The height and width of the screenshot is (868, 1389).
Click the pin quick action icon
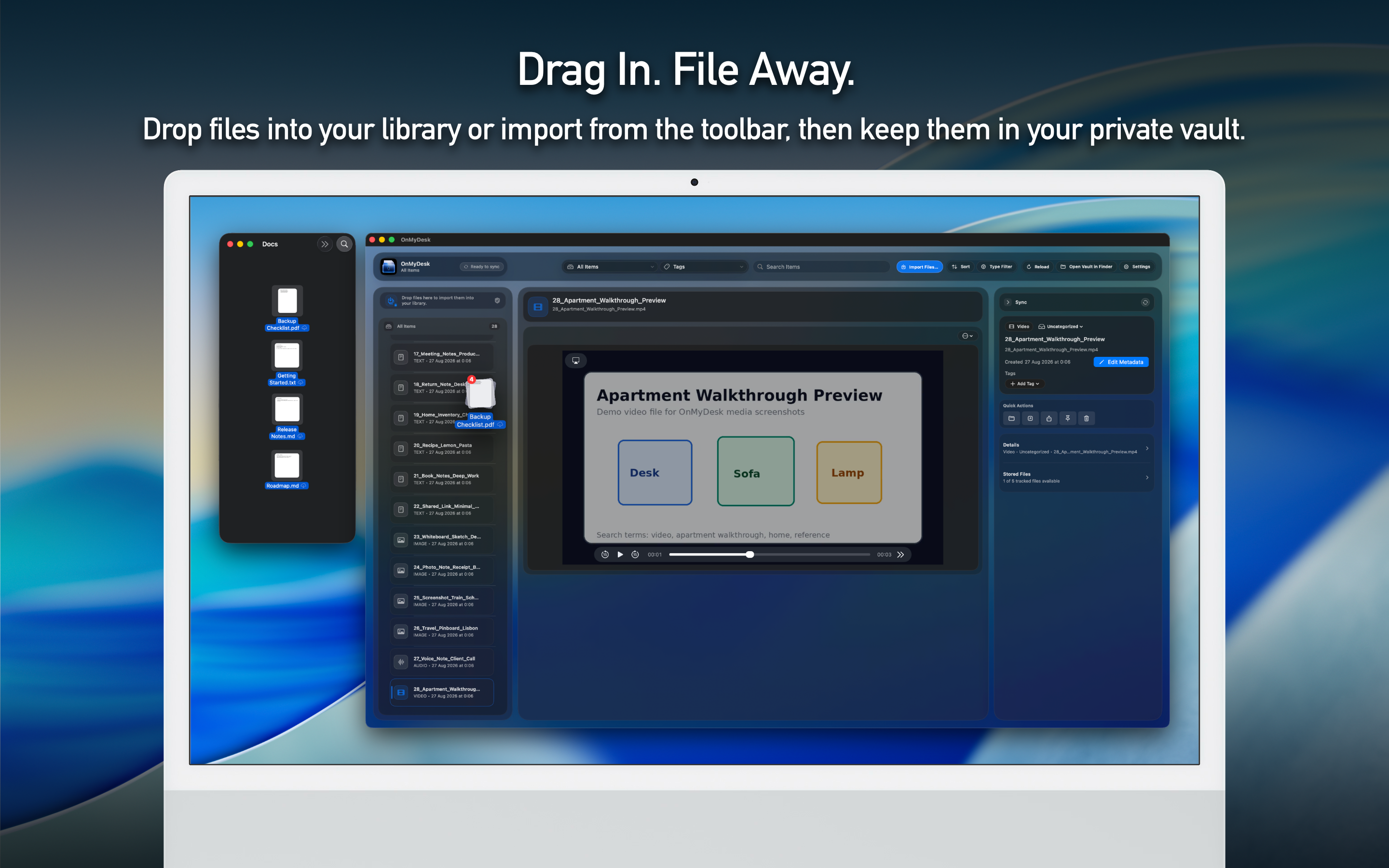pyautogui.click(x=1068, y=419)
